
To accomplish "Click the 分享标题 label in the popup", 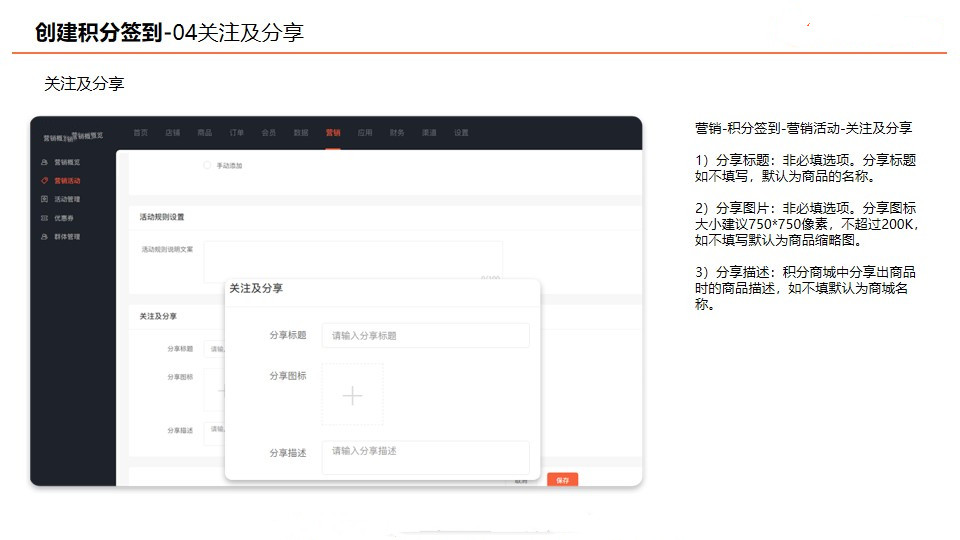I will coord(288,335).
